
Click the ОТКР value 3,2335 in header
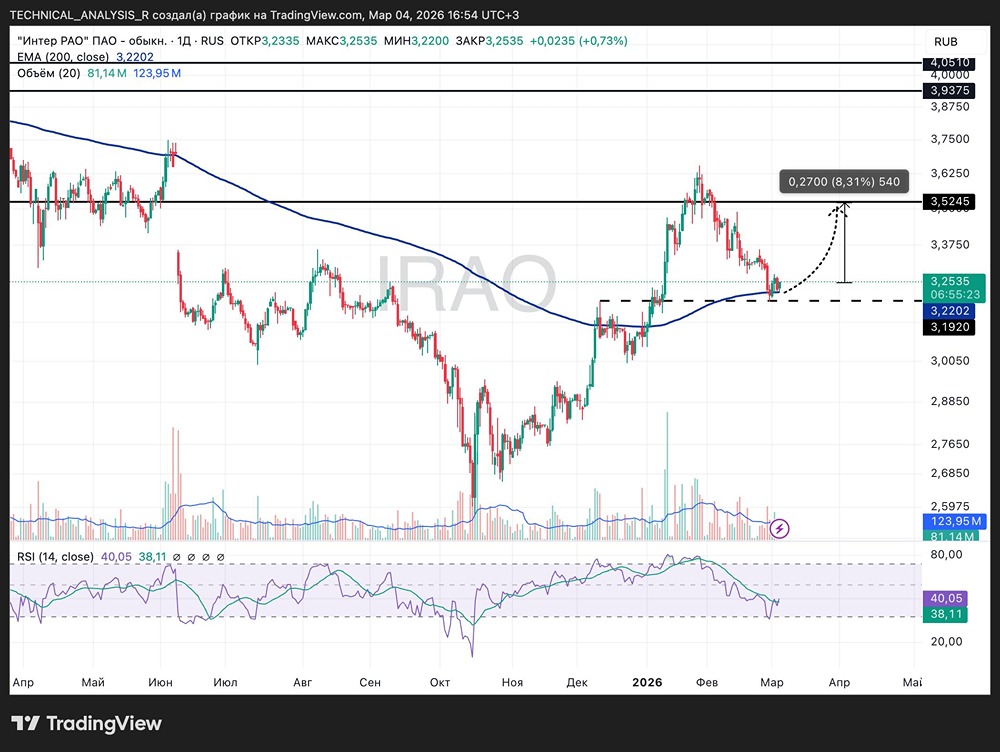pos(281,41)
